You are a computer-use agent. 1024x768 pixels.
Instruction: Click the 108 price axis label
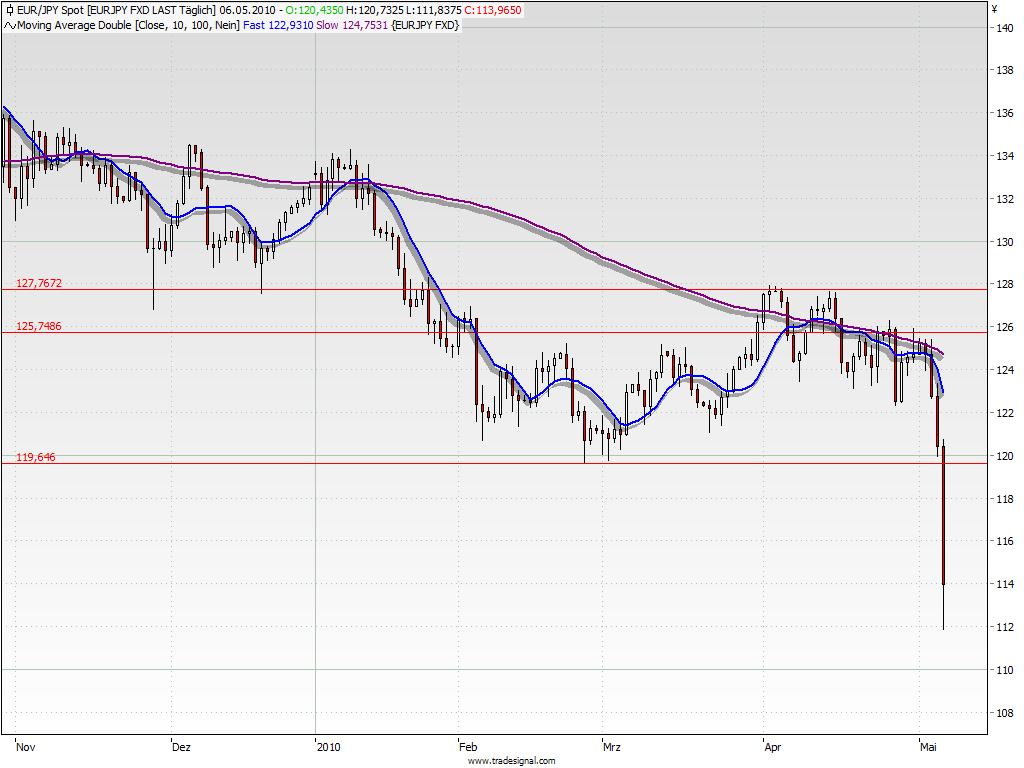[x=1005, y=714]
